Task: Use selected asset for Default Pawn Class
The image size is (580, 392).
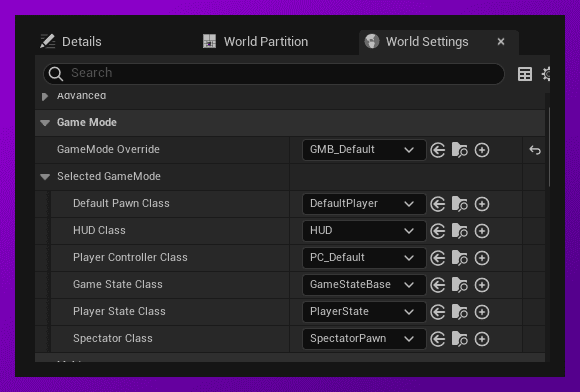Action: [x=438, y=204]
